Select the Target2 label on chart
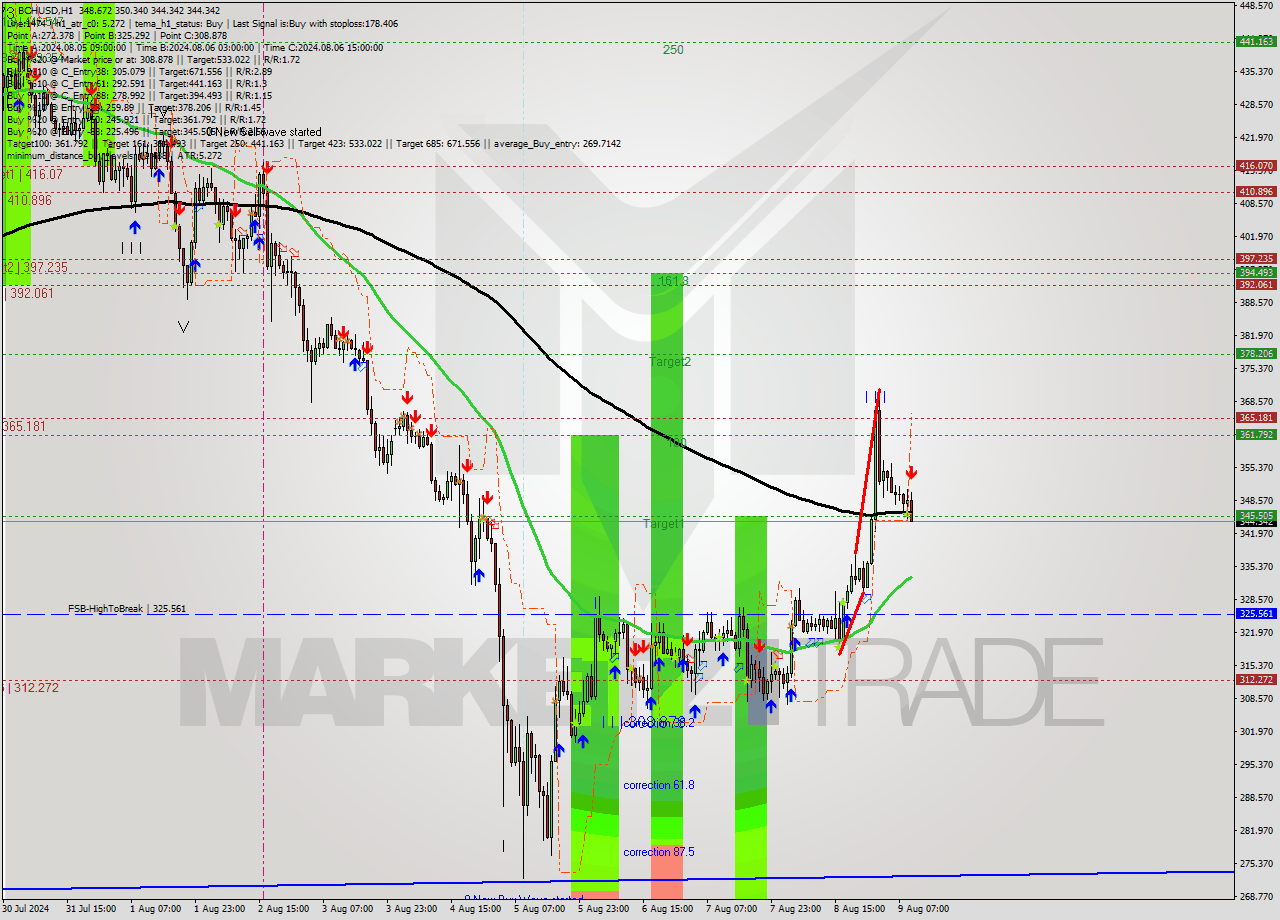The width and height of the screenshot is (1280, 920). (669, 361)
